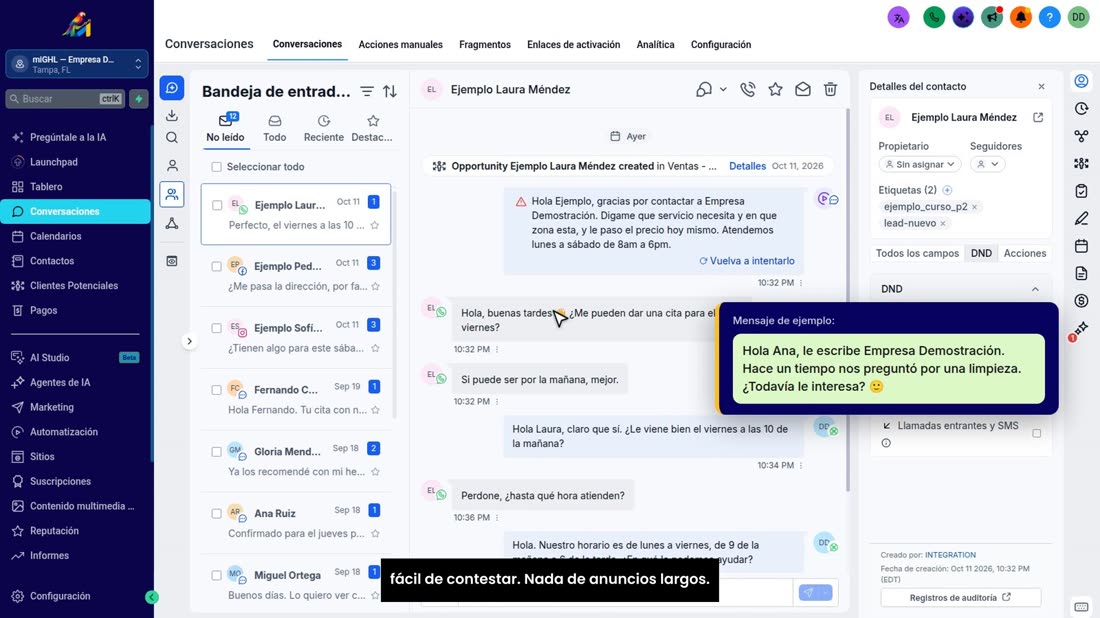Add a tag with the plus icon beside Etiquetas
1100x618 pixels.
(947, 190)
